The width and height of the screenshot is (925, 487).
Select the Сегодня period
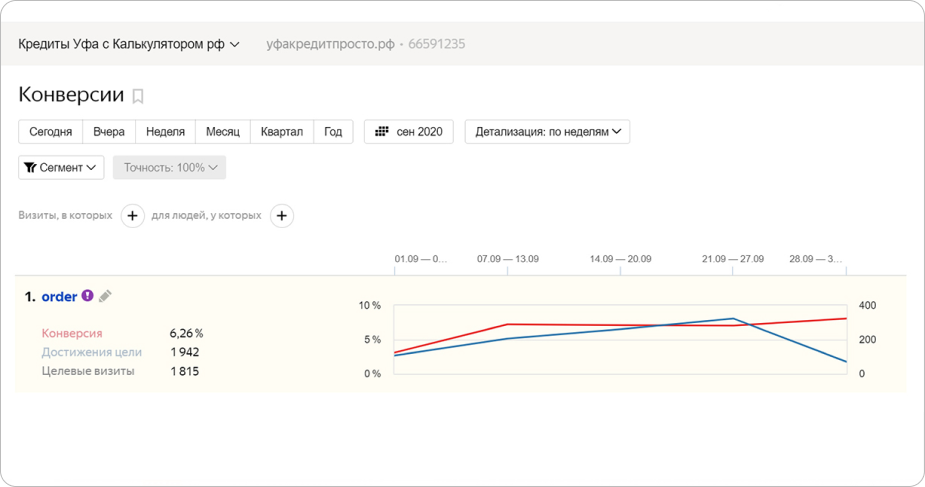50,132
